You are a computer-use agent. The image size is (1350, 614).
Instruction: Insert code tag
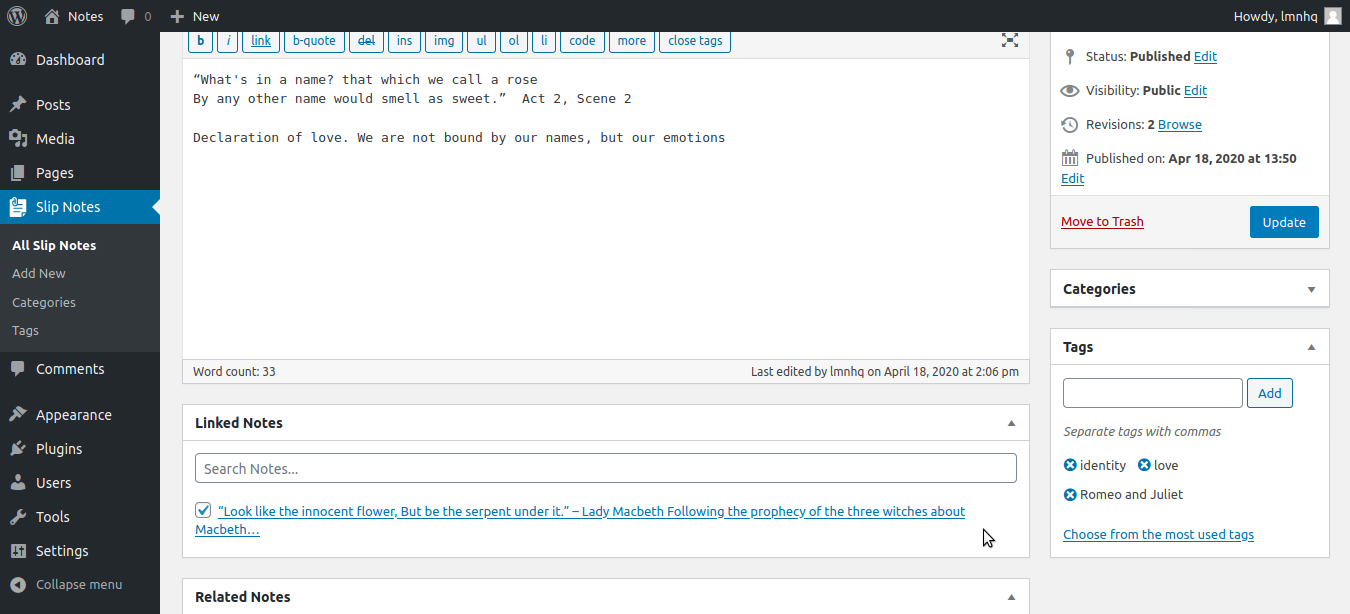coord(582,41)
